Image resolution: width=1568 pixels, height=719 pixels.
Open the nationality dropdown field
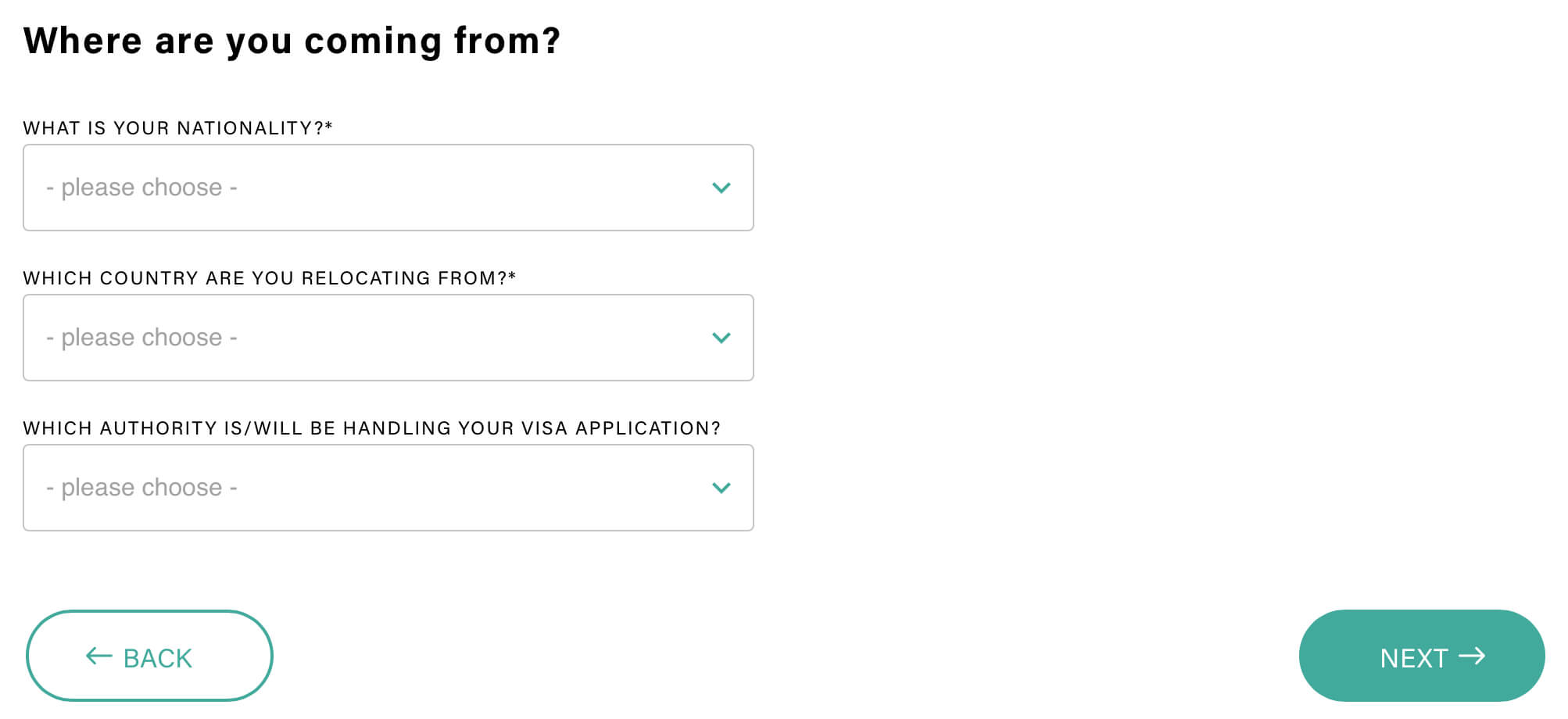click(388, 188)
